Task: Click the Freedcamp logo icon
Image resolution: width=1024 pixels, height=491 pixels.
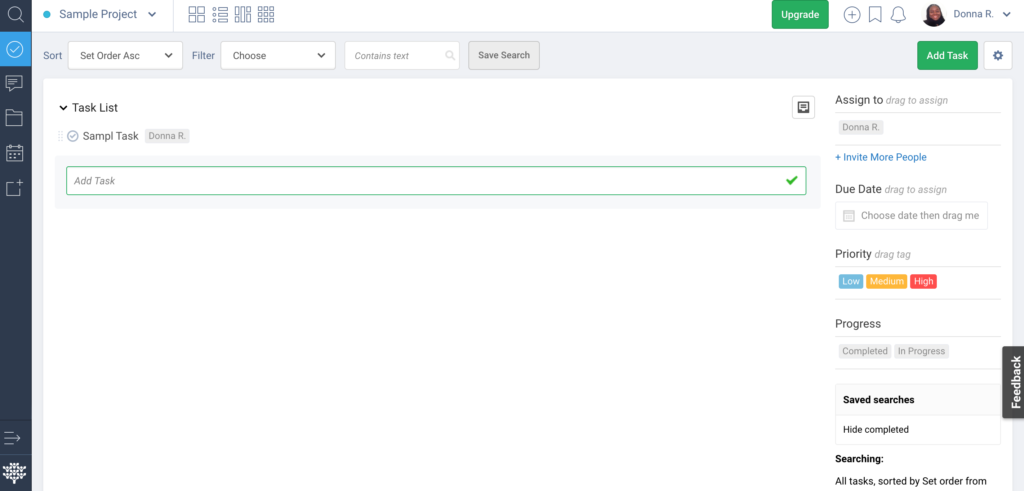Action: (14, 473)
